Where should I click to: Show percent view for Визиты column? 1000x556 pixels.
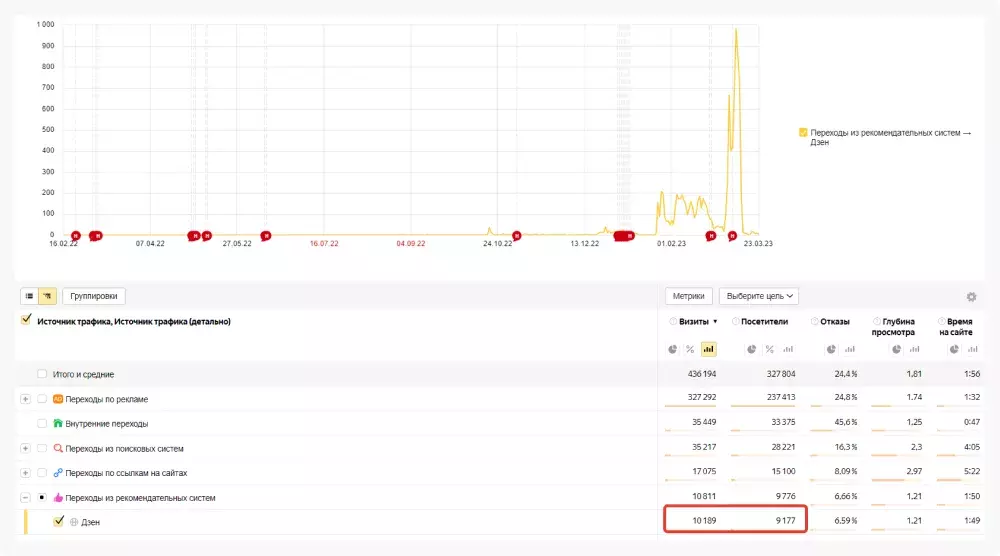pyautogui.click(x=690, y=349)
